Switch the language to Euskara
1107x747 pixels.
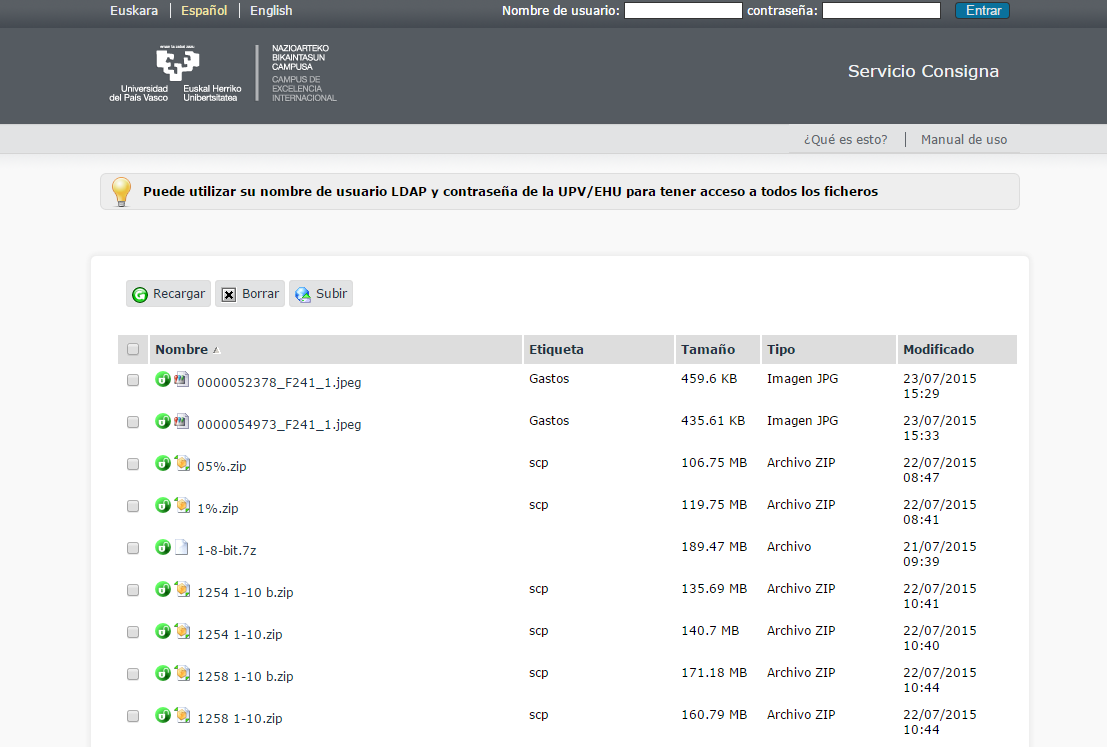click(x=134, y=11)
